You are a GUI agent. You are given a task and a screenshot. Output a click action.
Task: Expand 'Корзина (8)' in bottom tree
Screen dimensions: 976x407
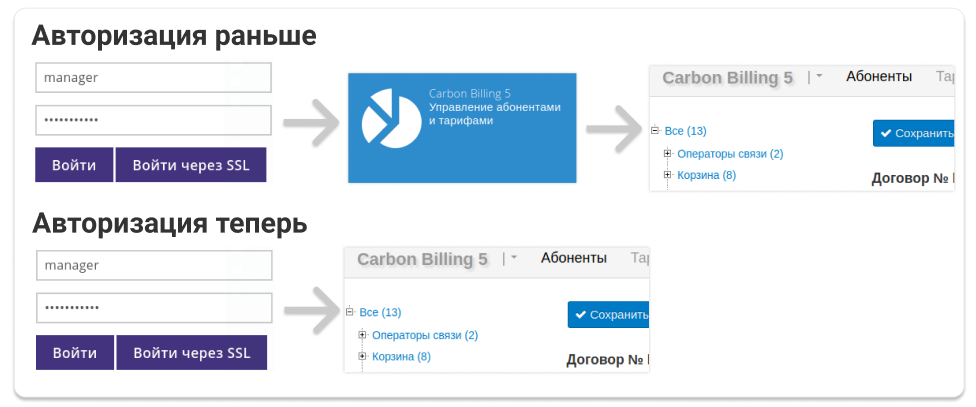pyautogui.click(x=362, y=357)
